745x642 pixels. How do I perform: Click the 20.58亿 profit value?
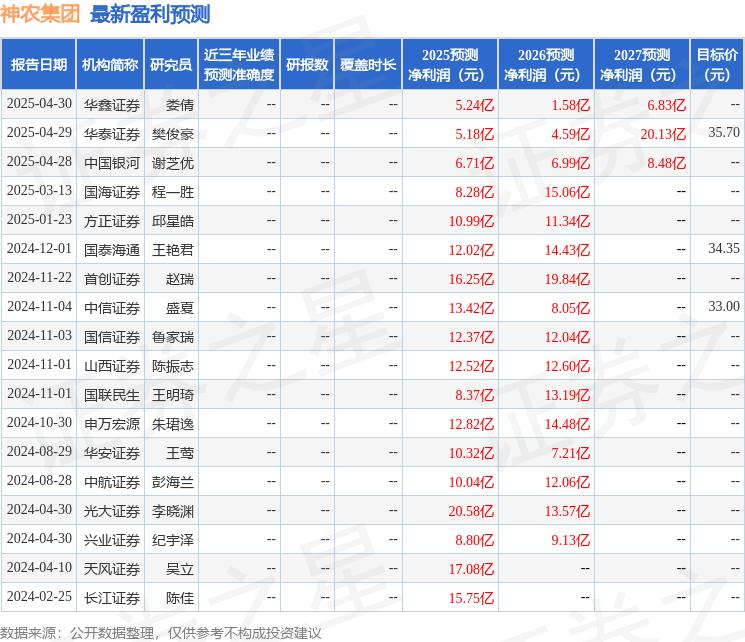click(471, 511)
